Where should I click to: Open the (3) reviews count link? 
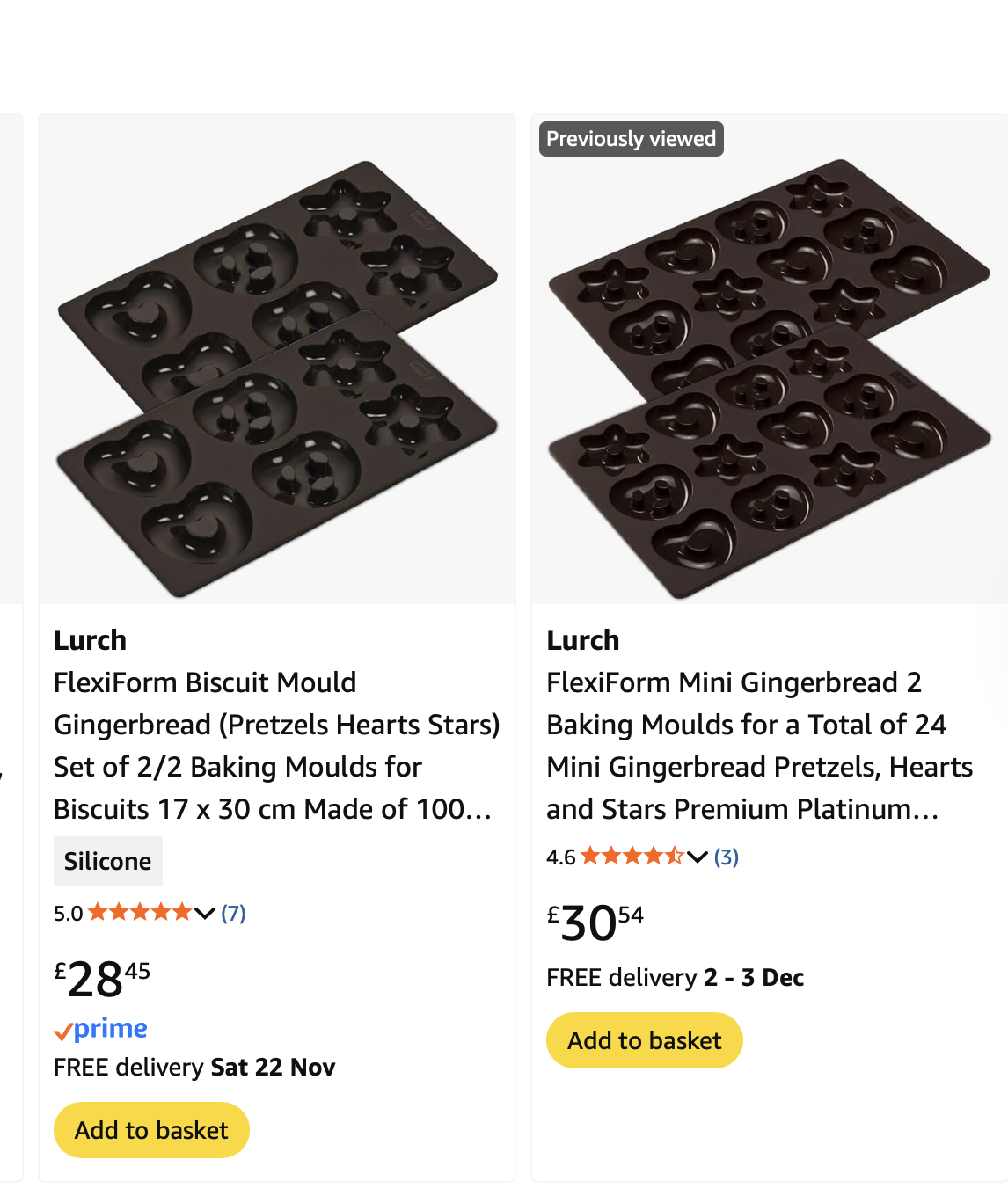coord(726,857)
